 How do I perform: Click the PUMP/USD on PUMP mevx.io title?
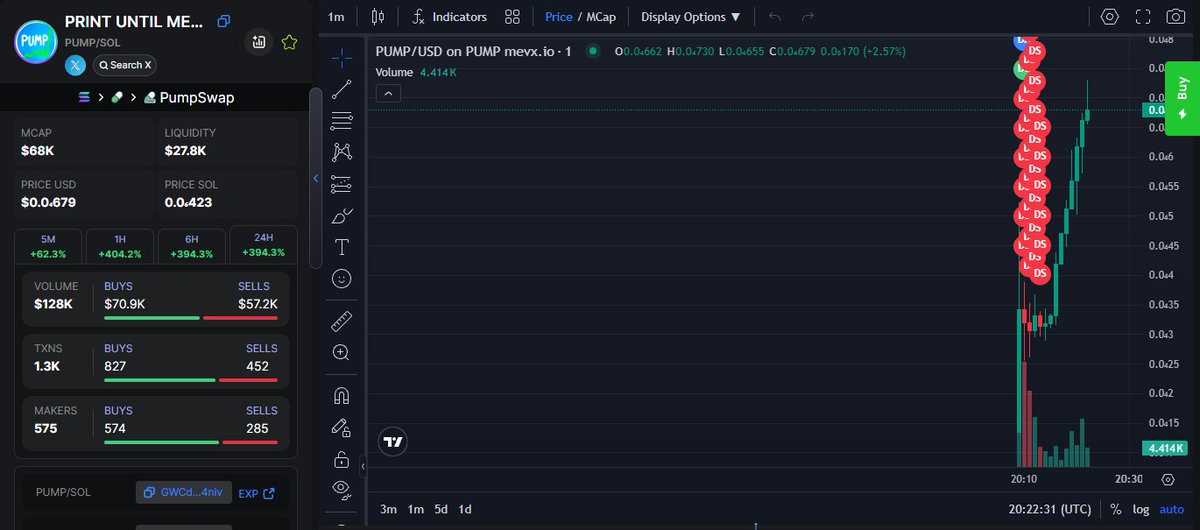(473, 50)
